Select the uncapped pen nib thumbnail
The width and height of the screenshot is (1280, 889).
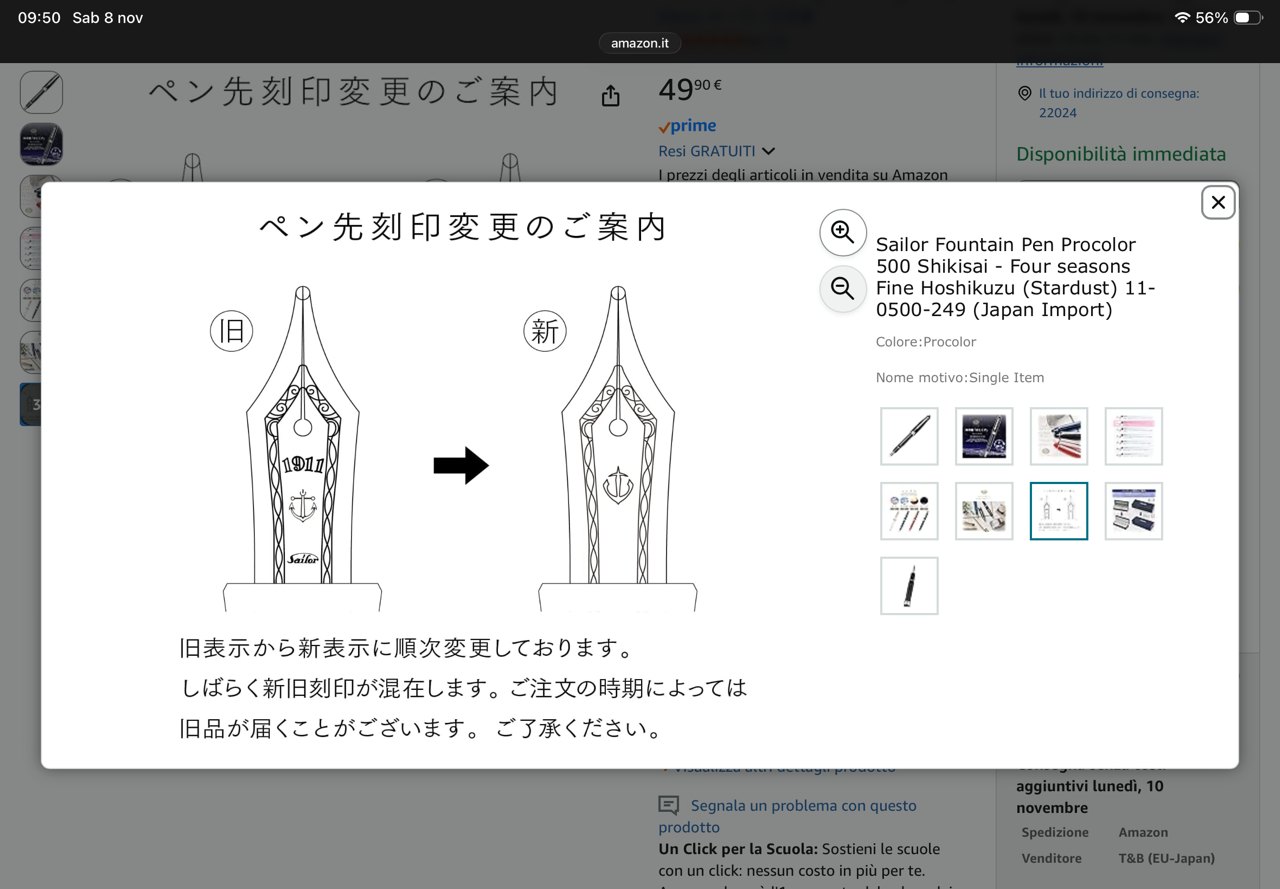pos(909,586)
